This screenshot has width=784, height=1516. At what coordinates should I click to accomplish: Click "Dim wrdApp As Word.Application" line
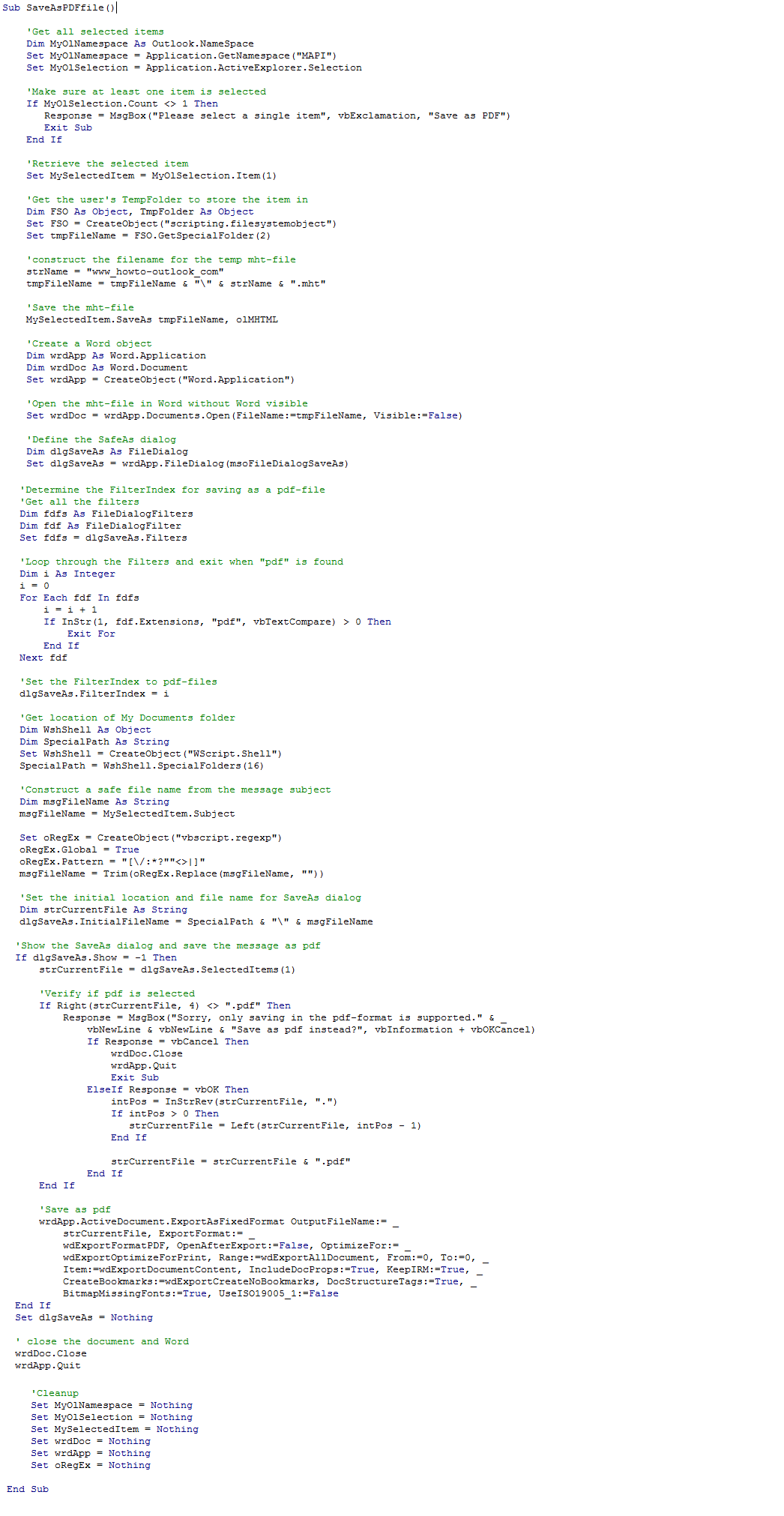point(116,355)
